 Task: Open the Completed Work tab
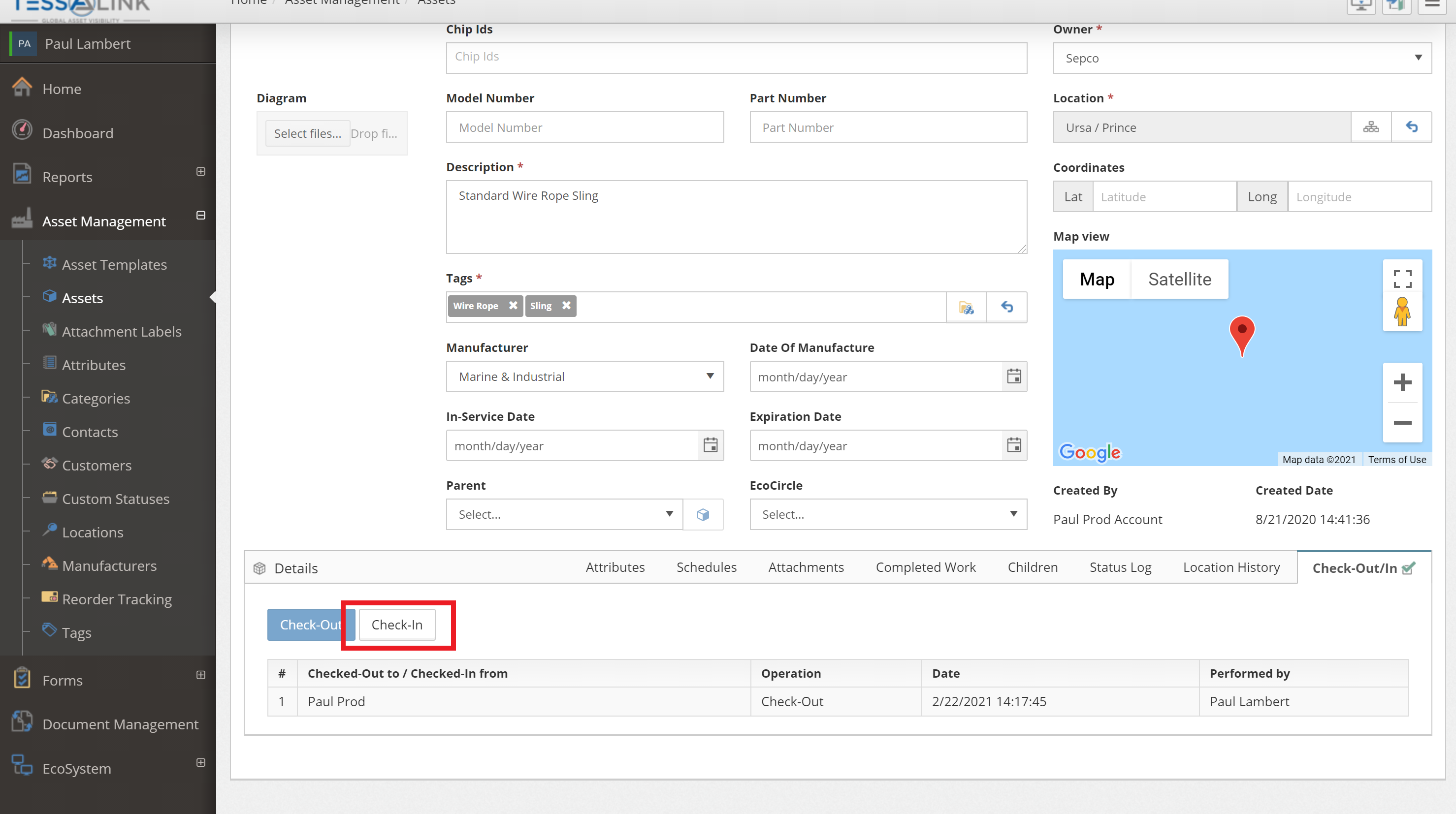tap(926, 567)
